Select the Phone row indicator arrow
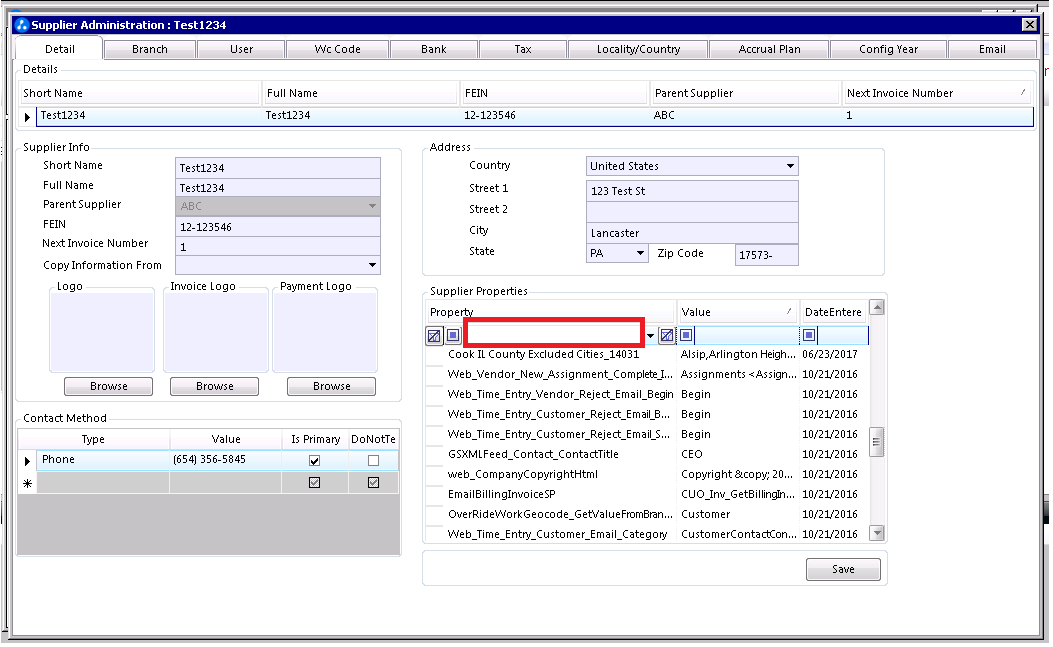This screenshot has width=1053, height=647. tap(27, 462)
